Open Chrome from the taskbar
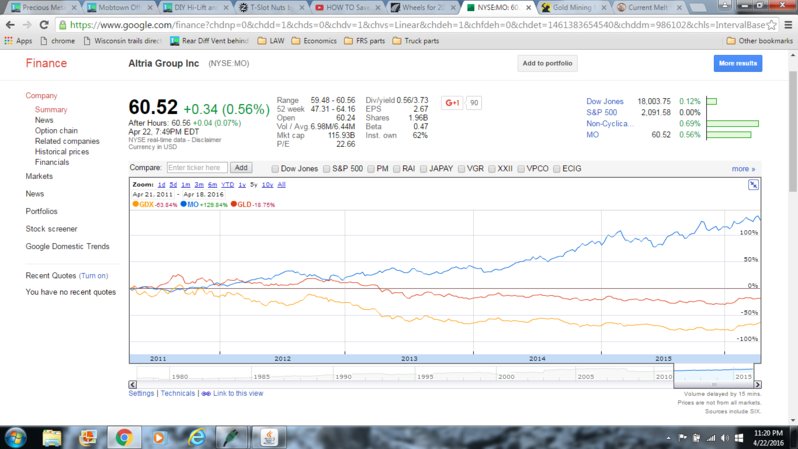798x449 pixels. point(124,437)
